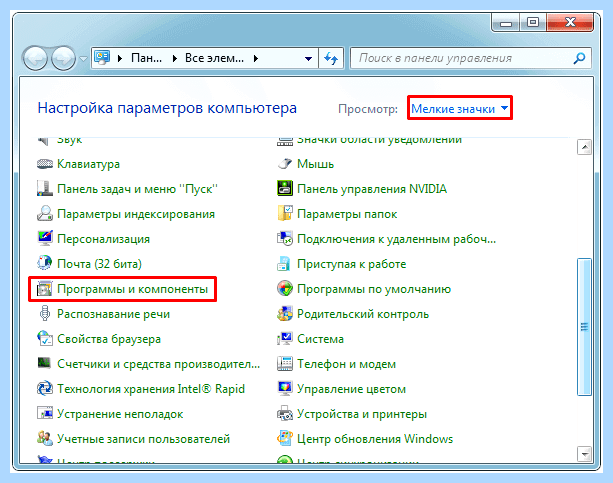Click the remote desktop connections icon

pos(285,239)
